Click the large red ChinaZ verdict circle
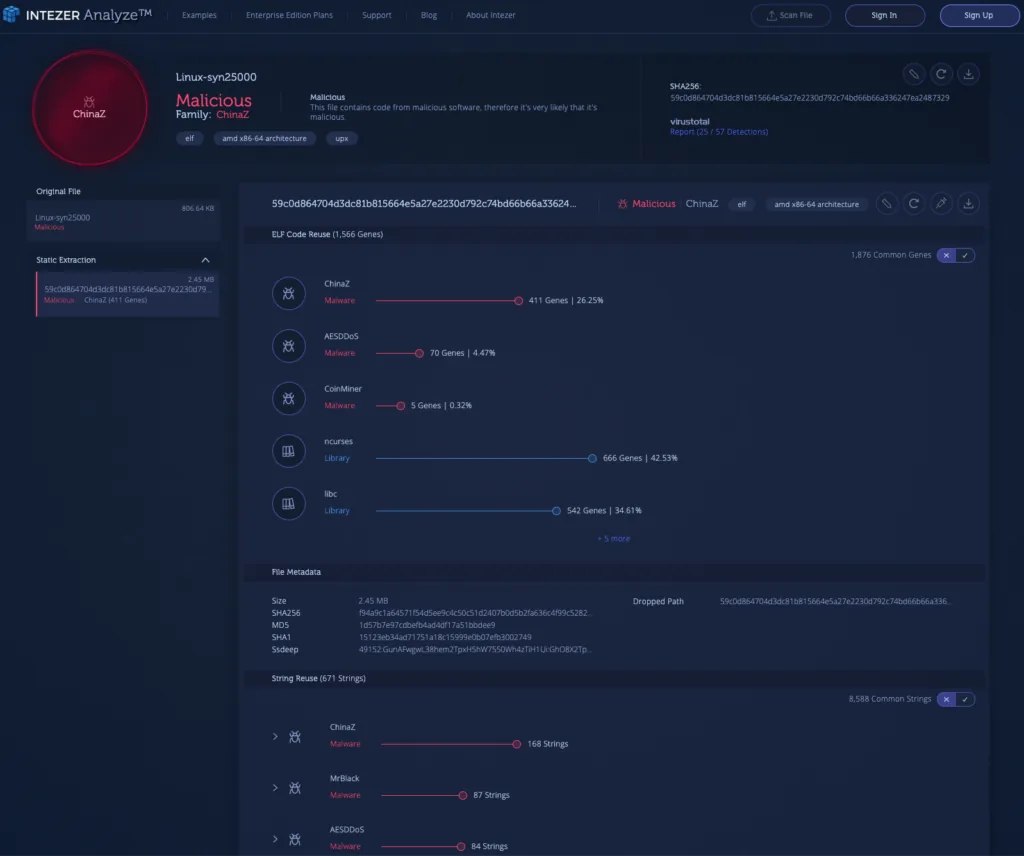This screenshot has width=1024, height=856. [x=89, y=108]
